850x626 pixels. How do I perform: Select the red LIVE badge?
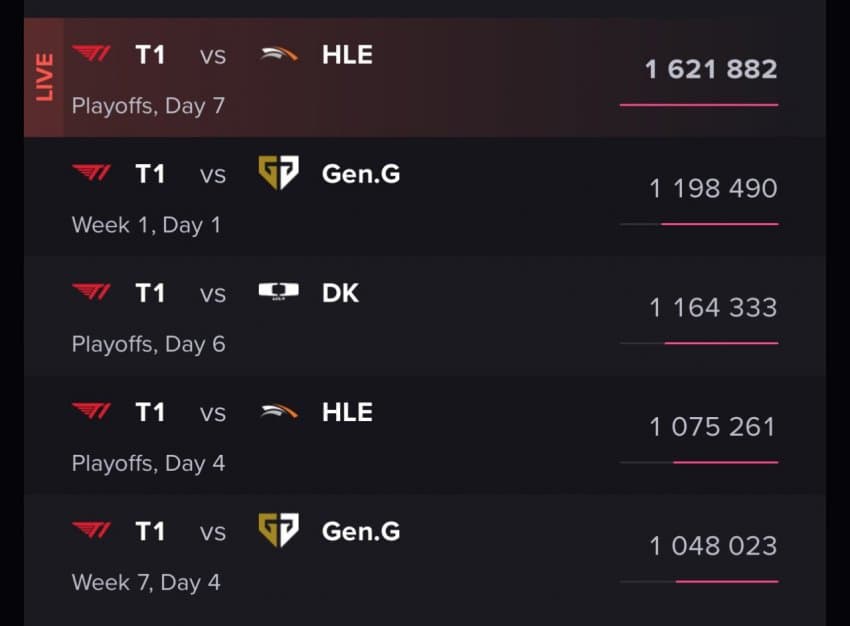pos(44,77)
